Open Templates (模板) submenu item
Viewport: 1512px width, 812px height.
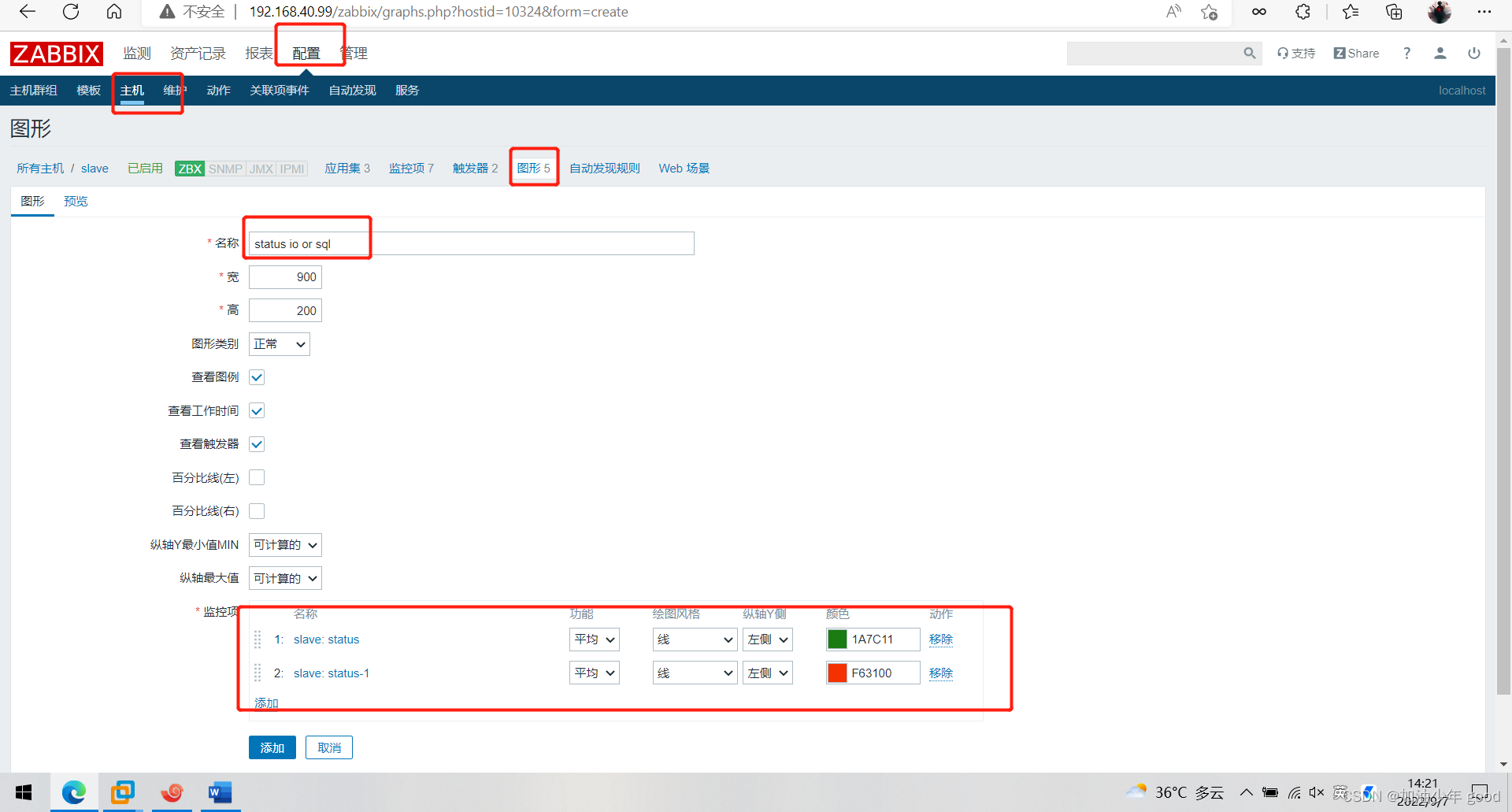pos(89,91)
